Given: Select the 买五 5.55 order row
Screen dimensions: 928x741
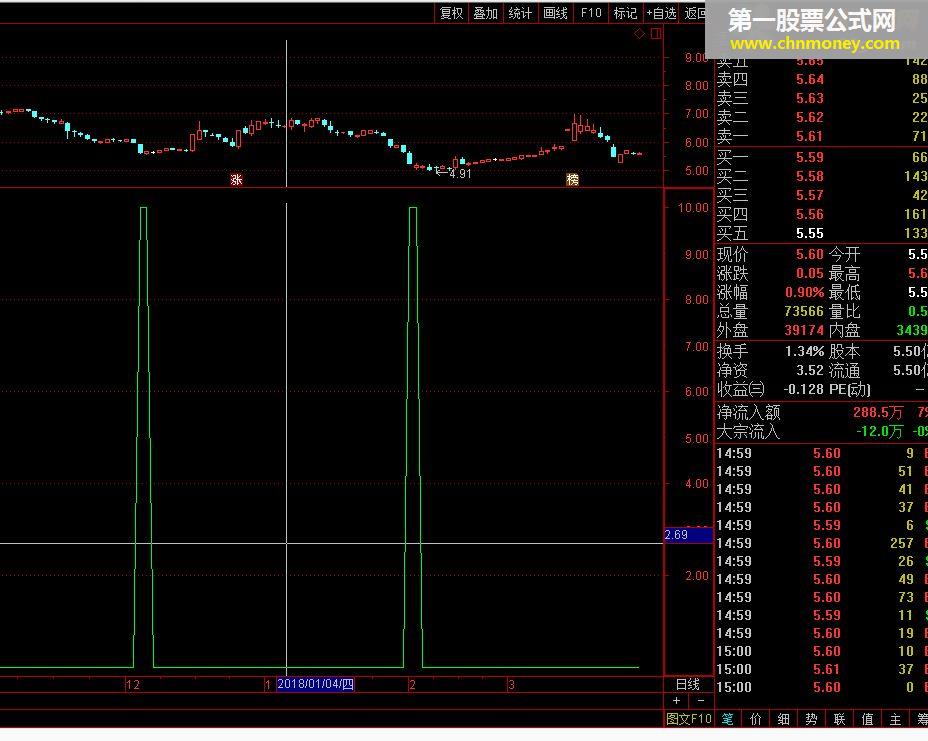Looking at the screenshot, I should [x=821, y=233].
